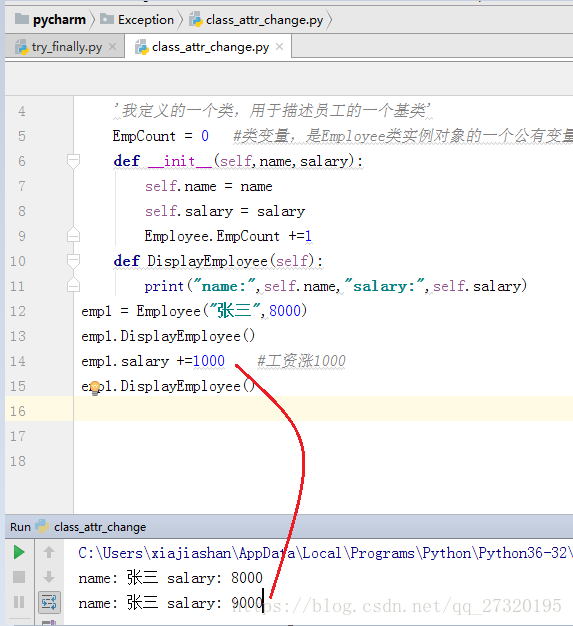Collapse the DisplayEmployee method fold marker

pyautogui.click(x=73, y=261)
